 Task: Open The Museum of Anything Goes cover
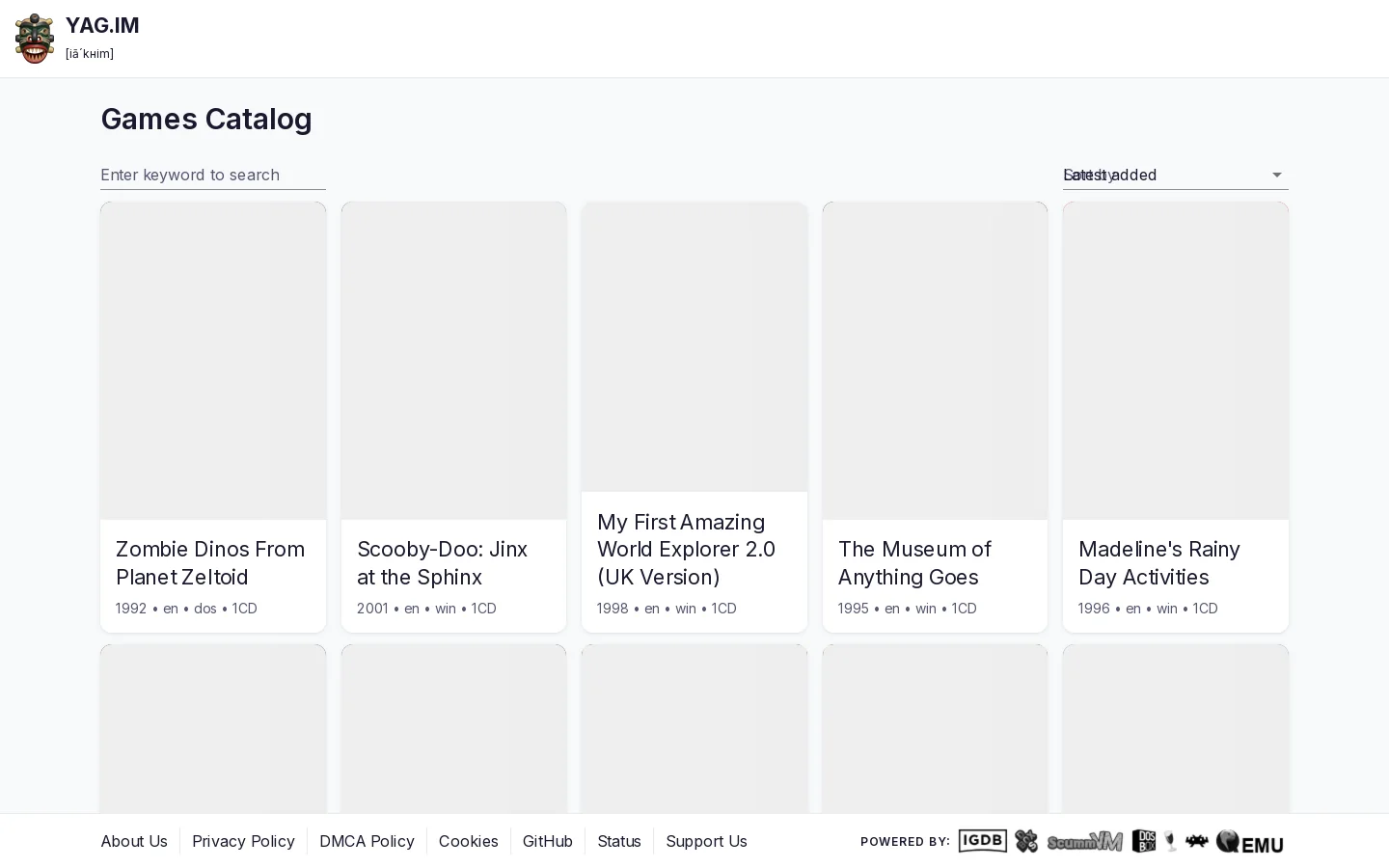click(x=935, y=361)
